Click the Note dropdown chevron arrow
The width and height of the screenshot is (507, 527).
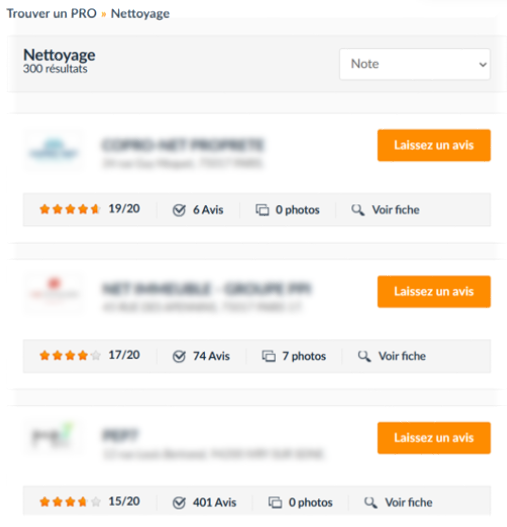pos(483,65)
